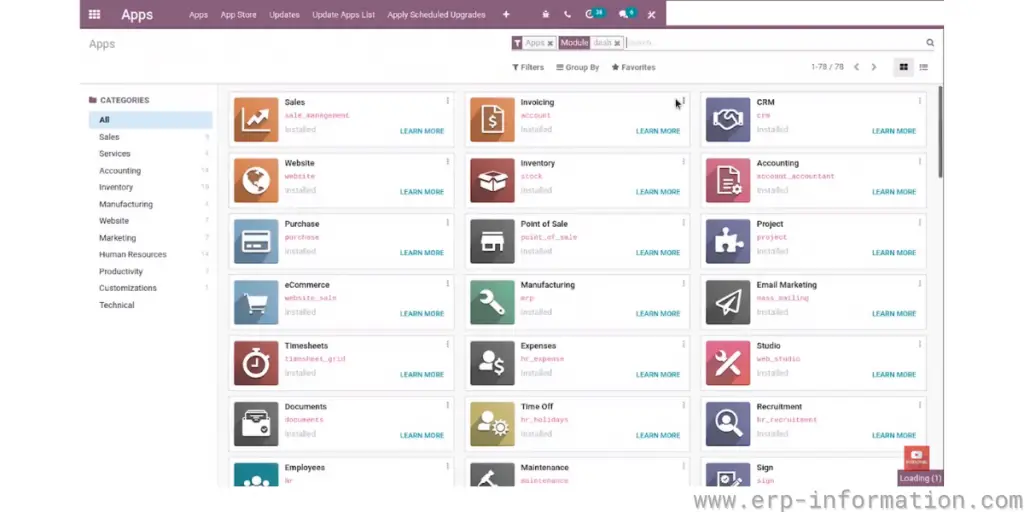Open the Group By dropdown
The image size is (1024, 512).
coord(577,67)
